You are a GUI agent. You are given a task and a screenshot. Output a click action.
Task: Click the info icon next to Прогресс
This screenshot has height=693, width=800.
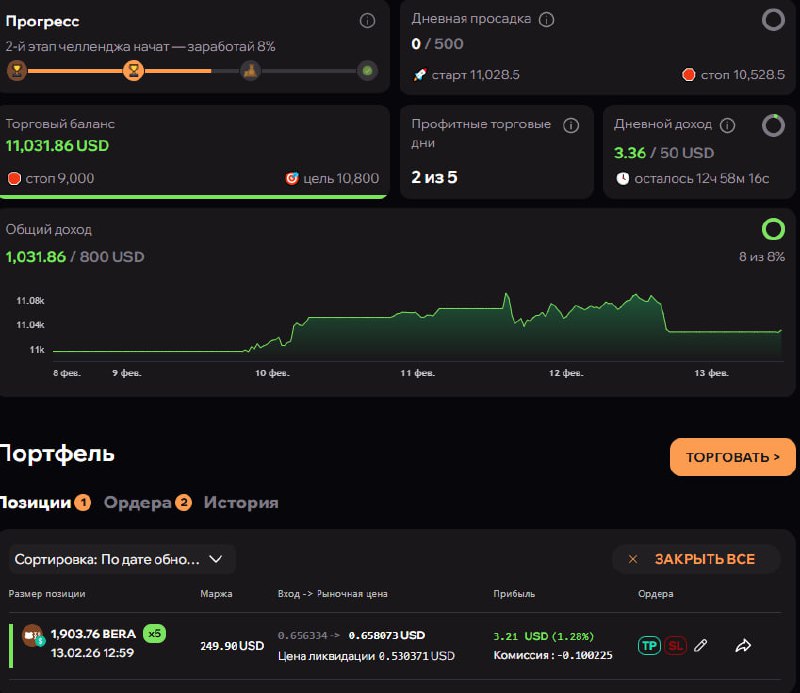point(367,20)
